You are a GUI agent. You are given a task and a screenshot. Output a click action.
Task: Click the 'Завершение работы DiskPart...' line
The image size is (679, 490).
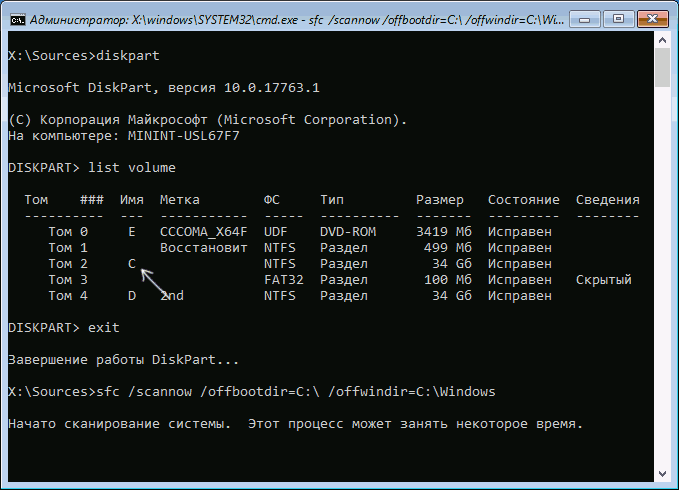click(123, 360)
